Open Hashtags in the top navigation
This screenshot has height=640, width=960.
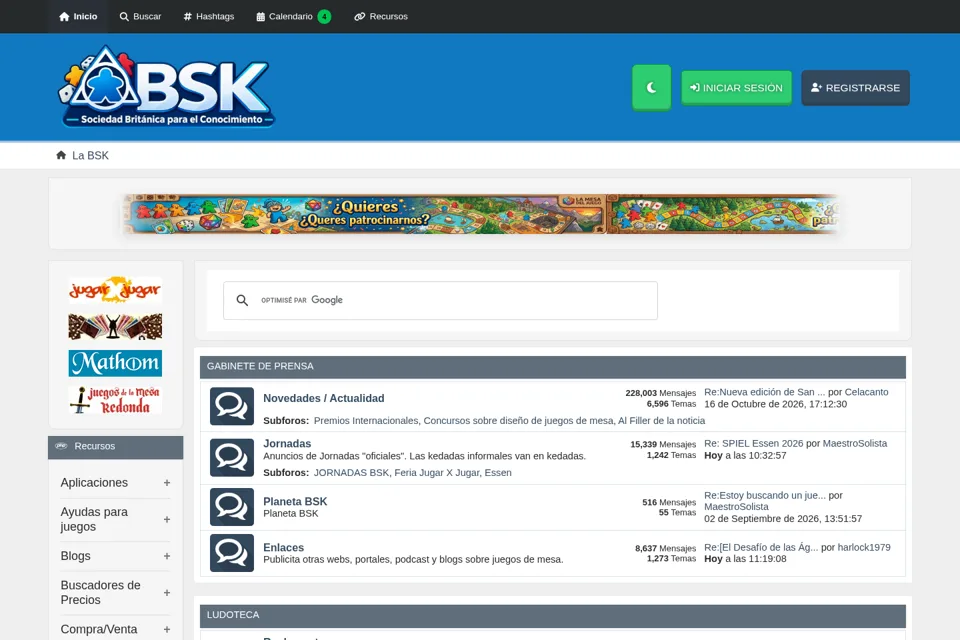click(x=209, y=17)
